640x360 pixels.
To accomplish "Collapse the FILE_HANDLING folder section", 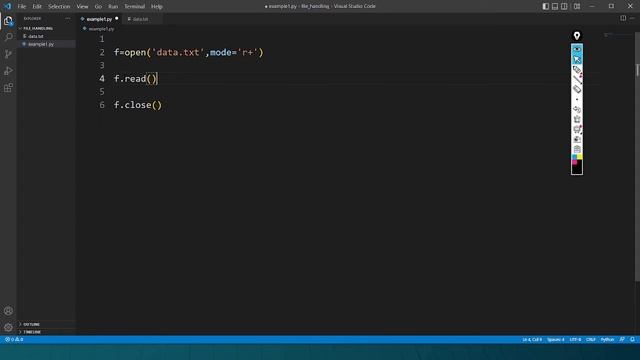I will pyautogui.click(x=46, y=28).
